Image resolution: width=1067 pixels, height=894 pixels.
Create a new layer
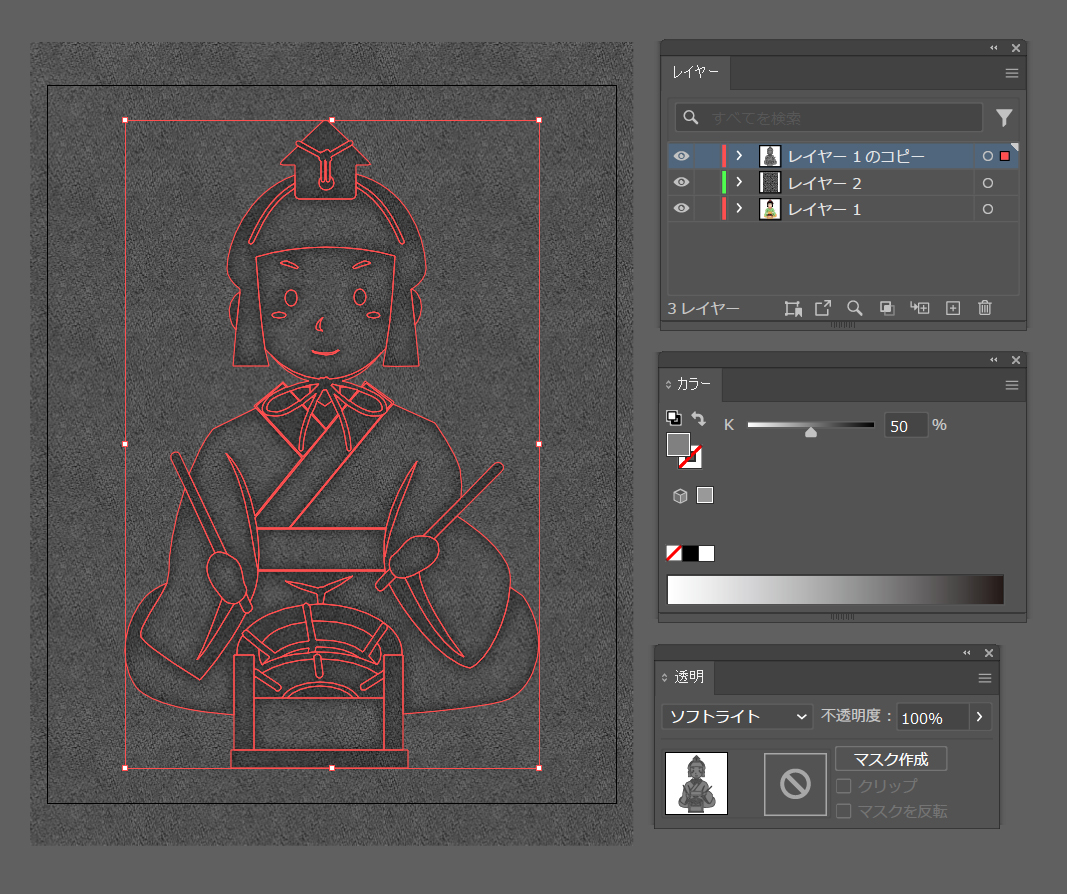tap(952, 308)
